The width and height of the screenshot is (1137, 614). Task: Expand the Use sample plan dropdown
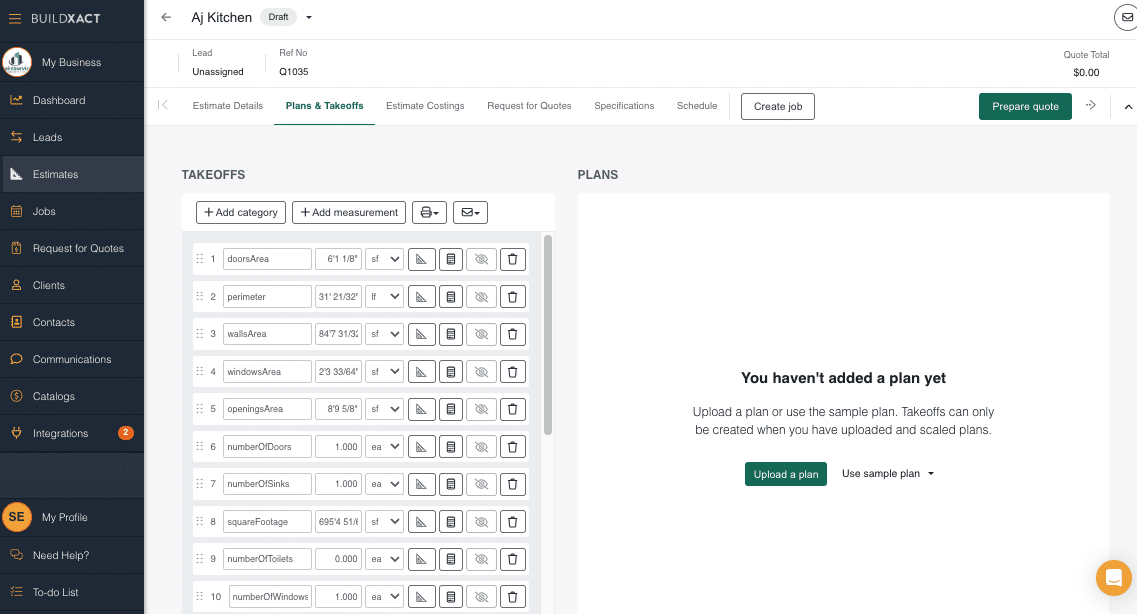point(888,474)
